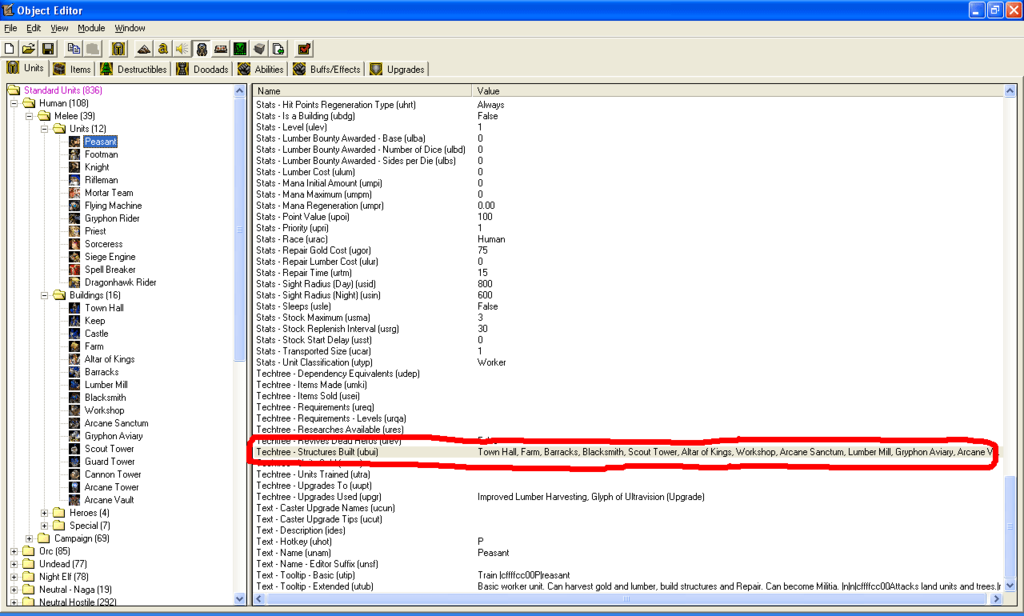Open the Terrain Editor mountain icon
The height and width of the screenshot is (616, 1024).
[x=144, y=49]
